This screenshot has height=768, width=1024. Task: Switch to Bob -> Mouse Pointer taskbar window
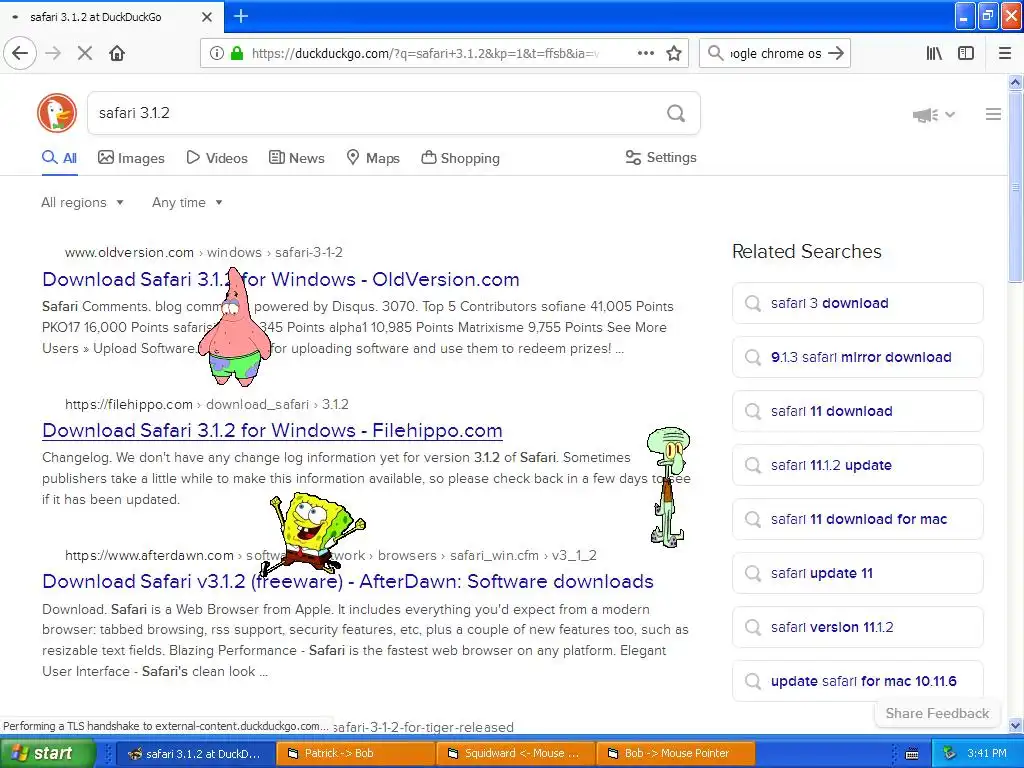(676, 754)
